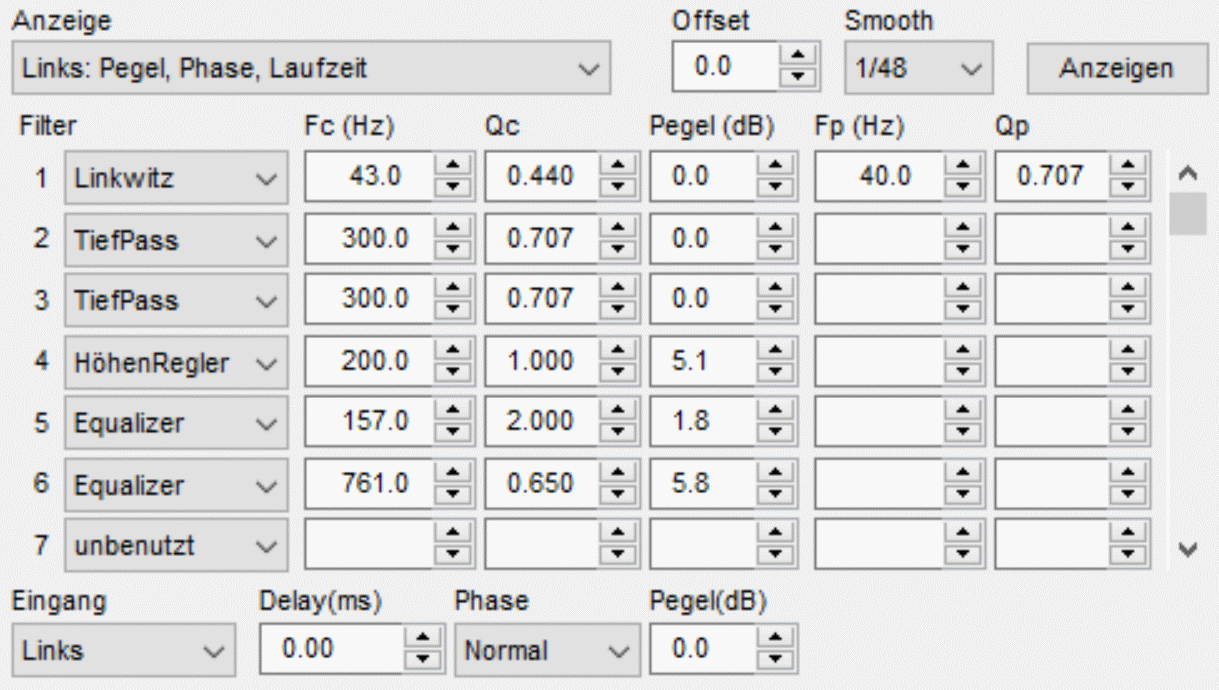Increase filter 1 Fp frequency stepper
This screenshot has width=1219, height=690.
[960, 170]
